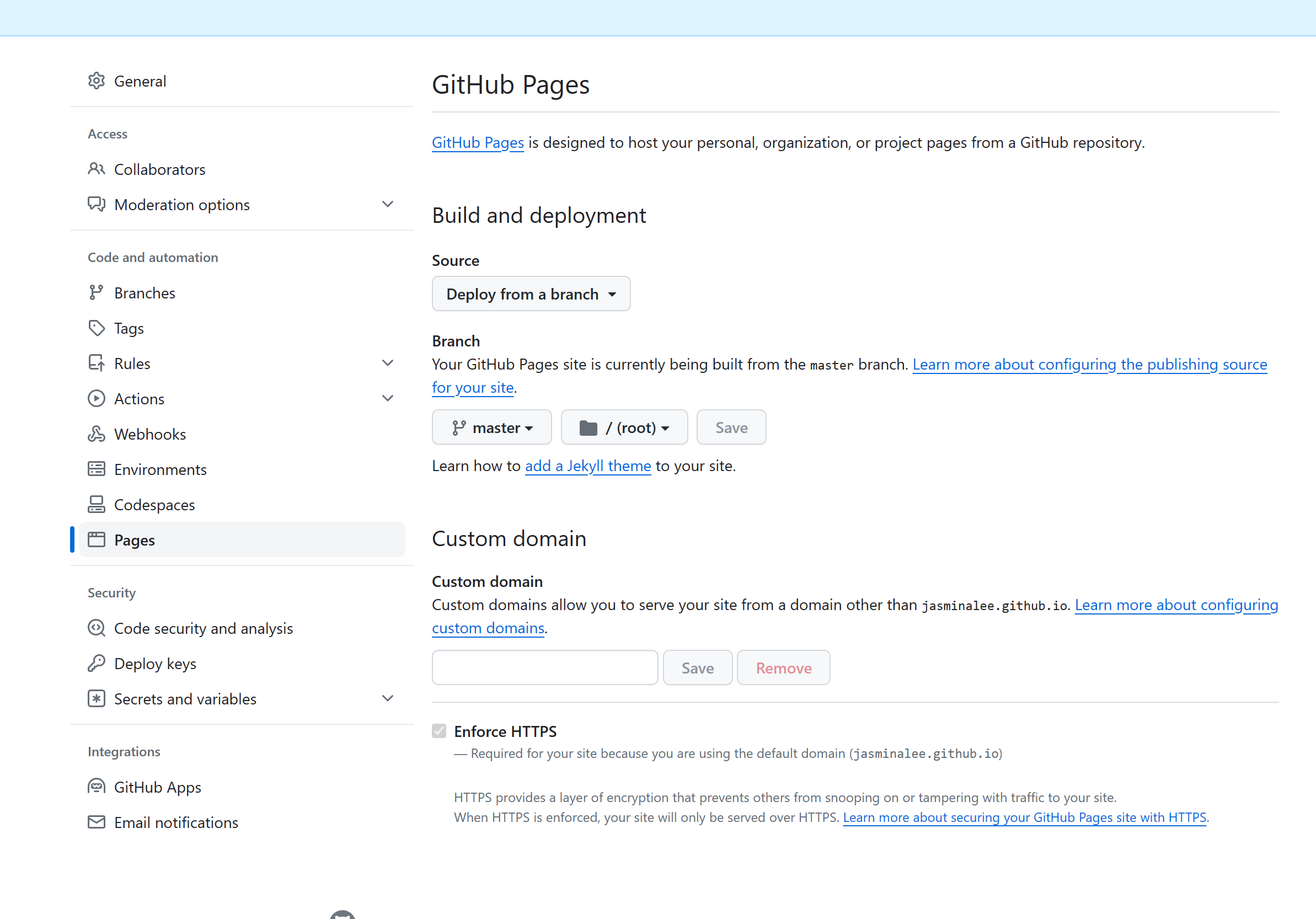
Task: Open Environments settings
Action: [x=242, y=469]
